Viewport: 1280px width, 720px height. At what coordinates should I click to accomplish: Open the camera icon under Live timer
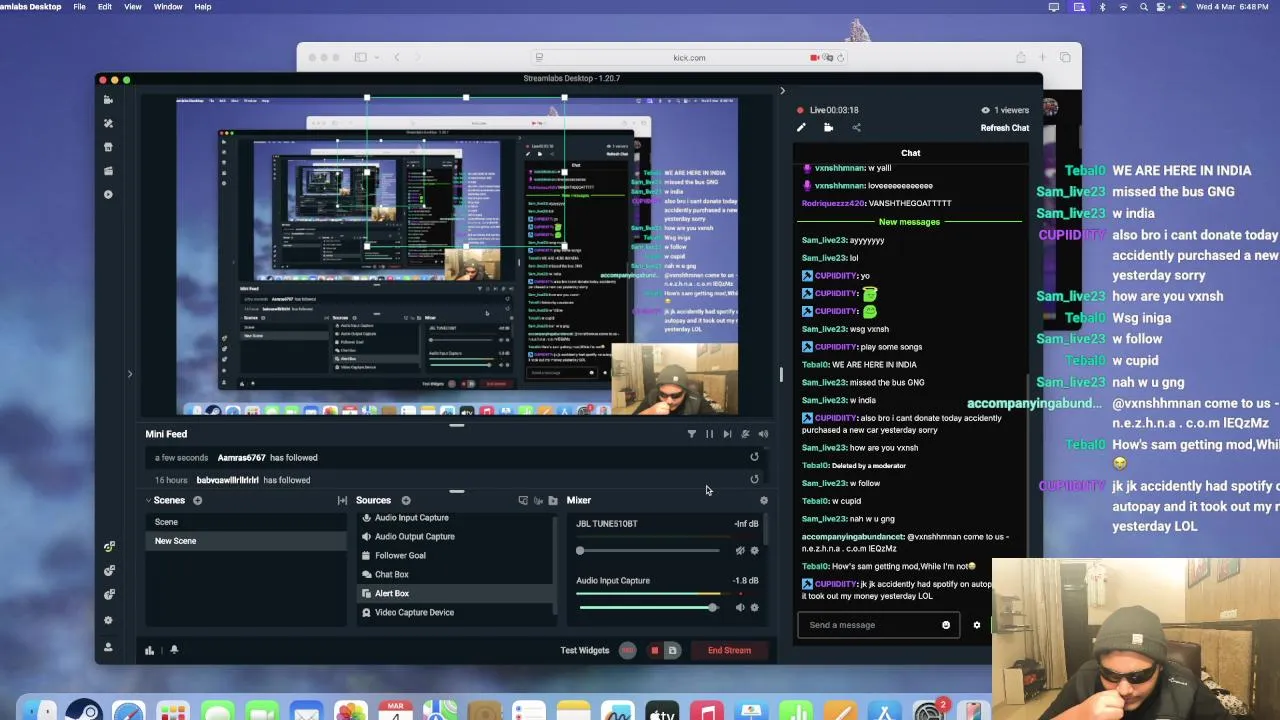coord(828,128)
